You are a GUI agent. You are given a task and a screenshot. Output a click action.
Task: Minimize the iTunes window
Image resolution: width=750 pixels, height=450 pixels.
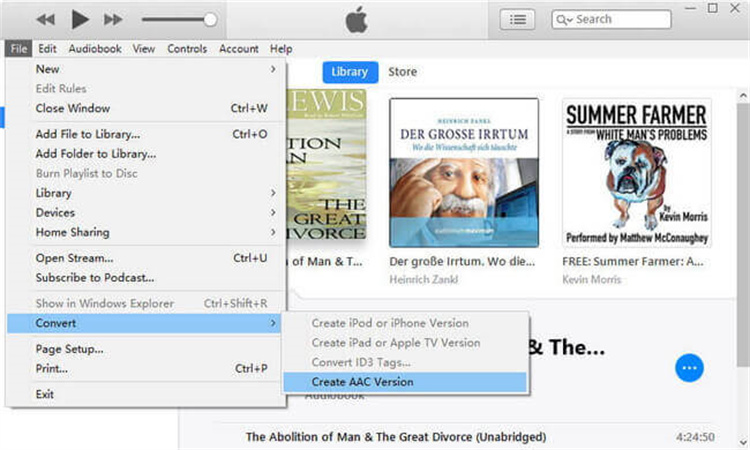[x=690, y=8]
